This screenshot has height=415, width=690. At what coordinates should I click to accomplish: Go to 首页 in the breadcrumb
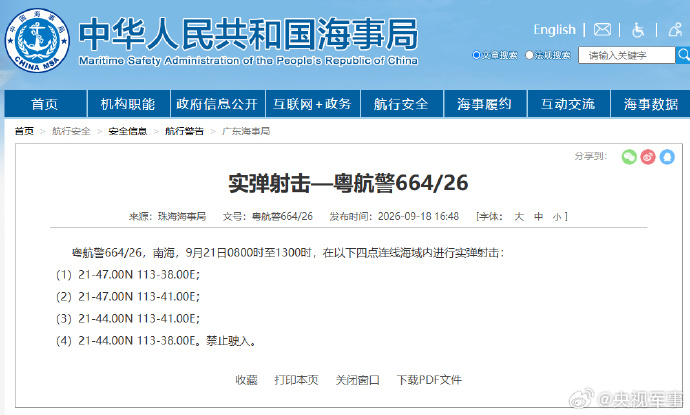24,131
